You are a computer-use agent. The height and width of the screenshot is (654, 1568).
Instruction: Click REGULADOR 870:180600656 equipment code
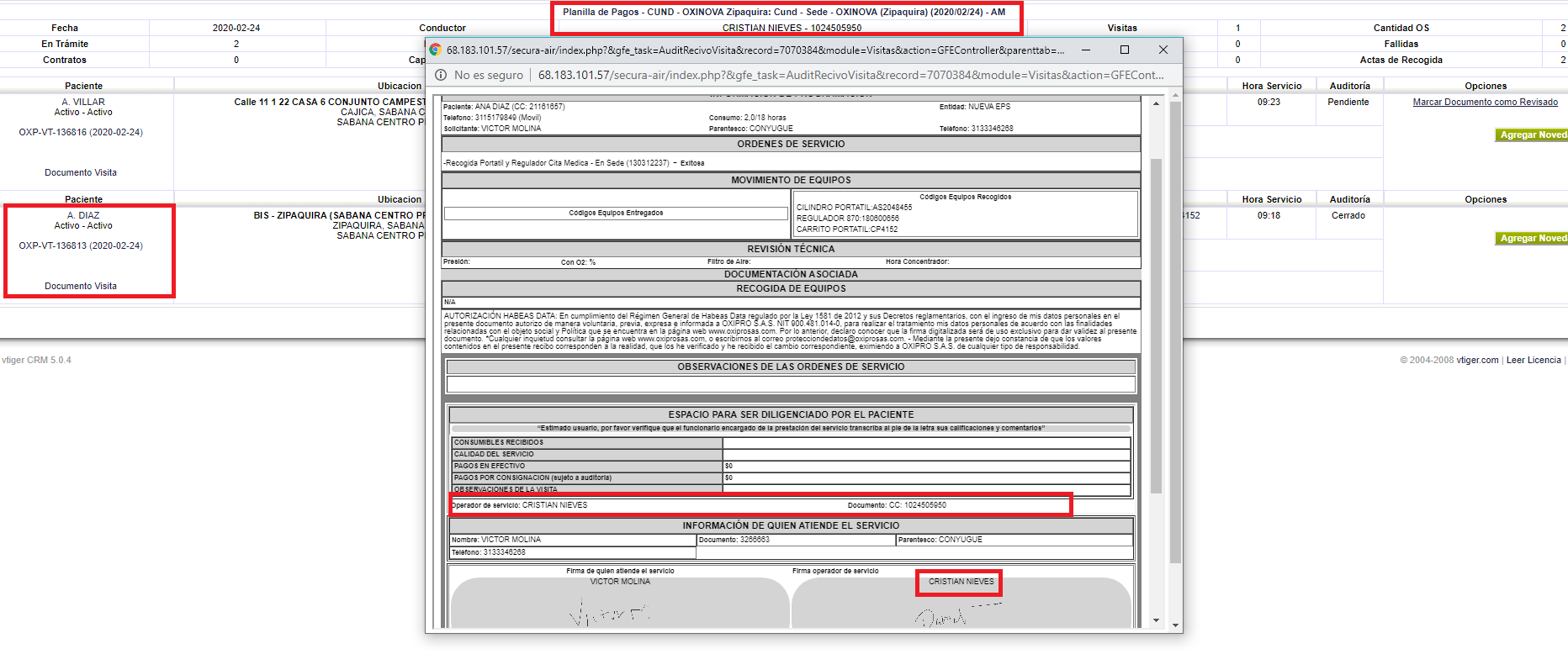pos(847,218)
